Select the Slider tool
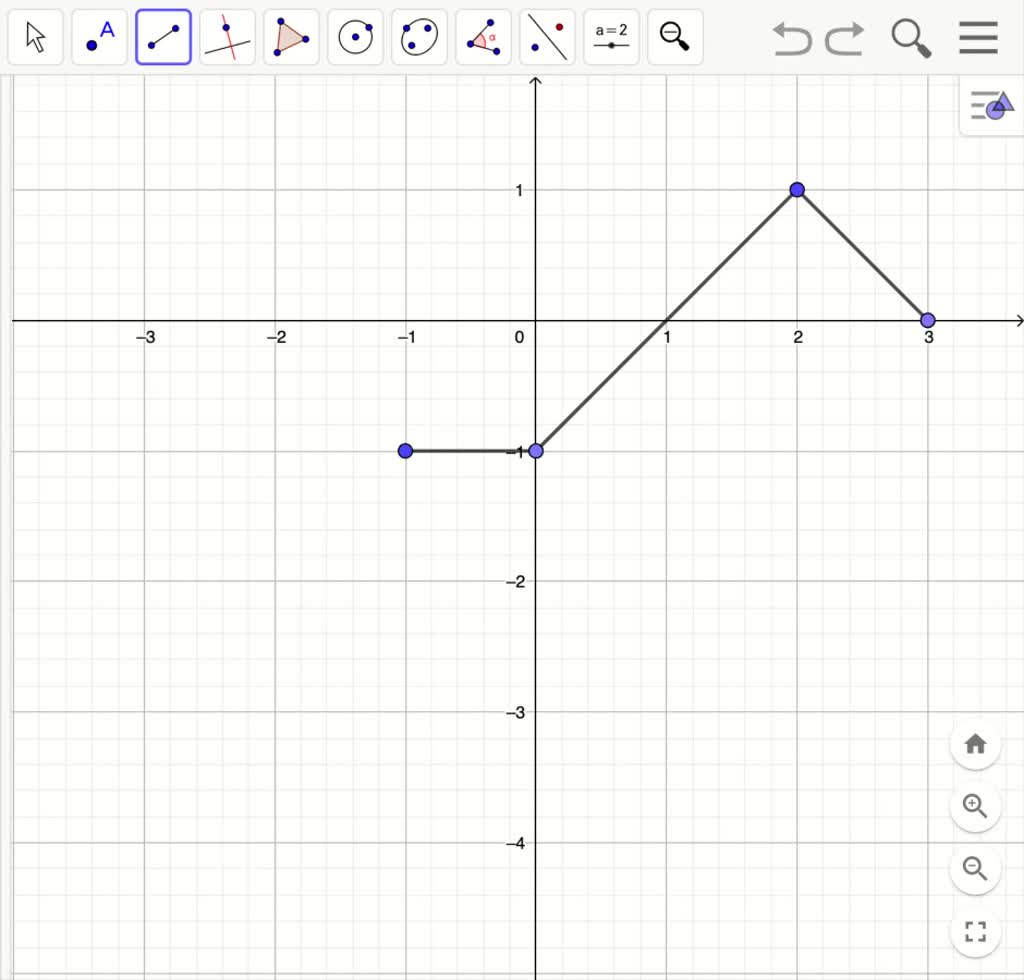The image size is (1024, 980). tap(611, 36)
